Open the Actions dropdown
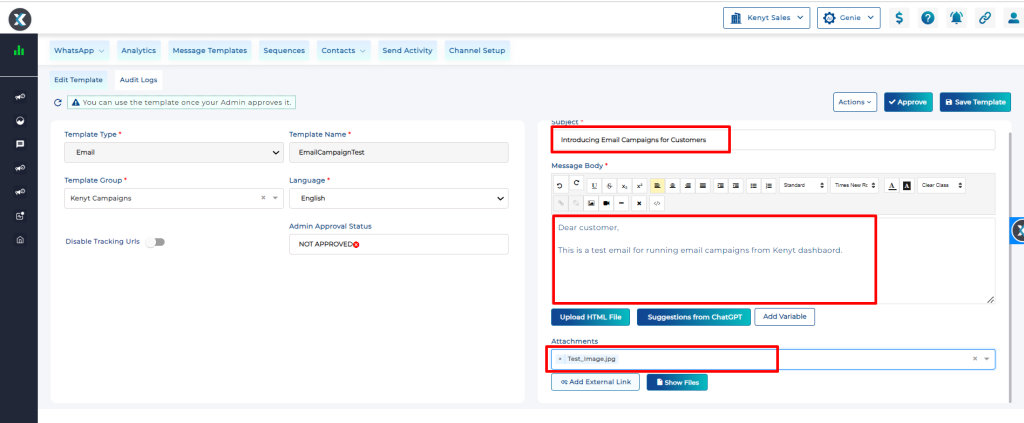Screen dimensions: 1024x423 click(x=855, y=102)
